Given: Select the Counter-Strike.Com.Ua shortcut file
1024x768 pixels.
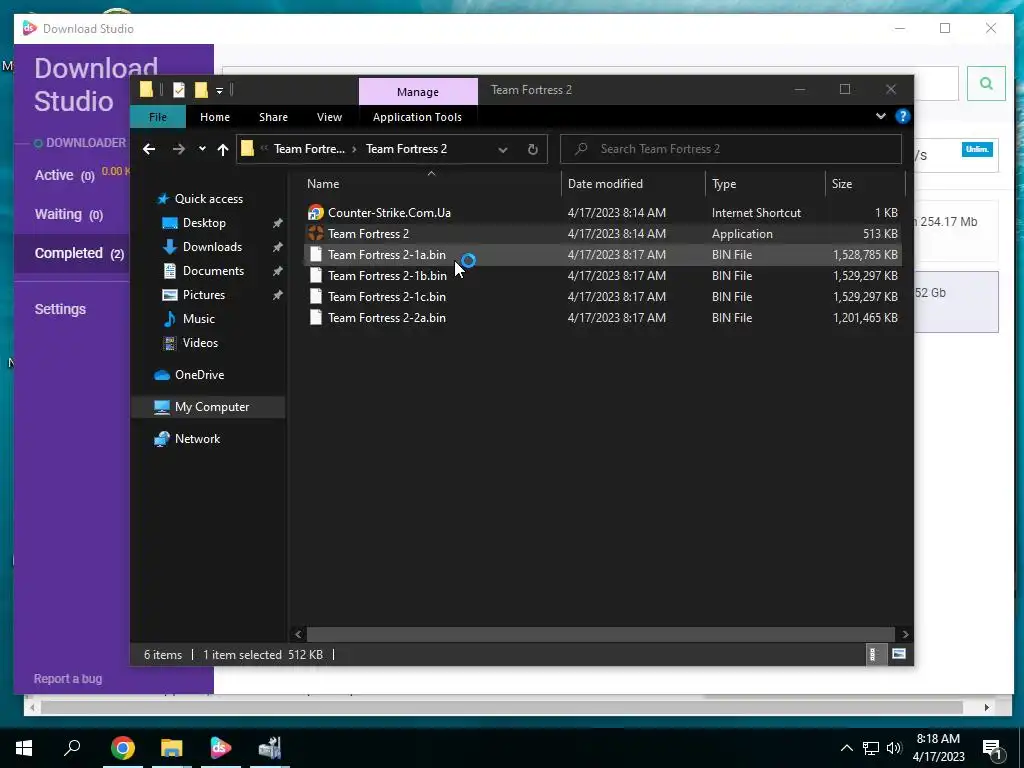Looking at the screenshot, I should 603,213.
